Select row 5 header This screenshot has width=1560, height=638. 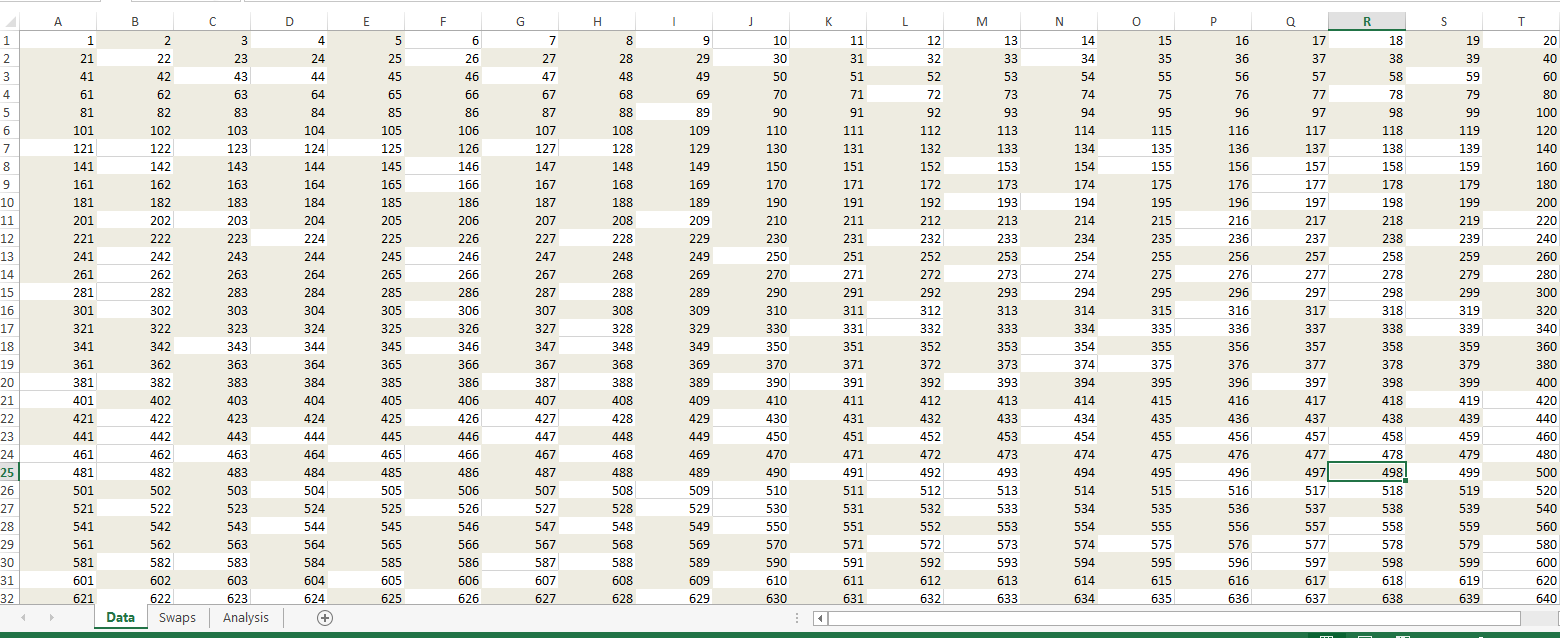[9, 112]
